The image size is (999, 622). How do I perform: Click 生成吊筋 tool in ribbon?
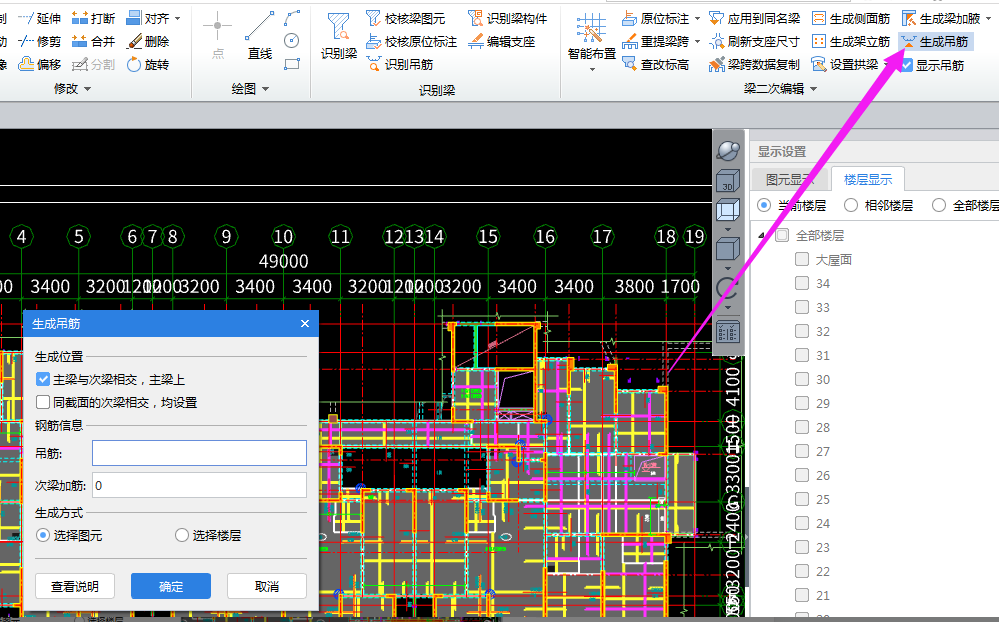pos(935,41)
